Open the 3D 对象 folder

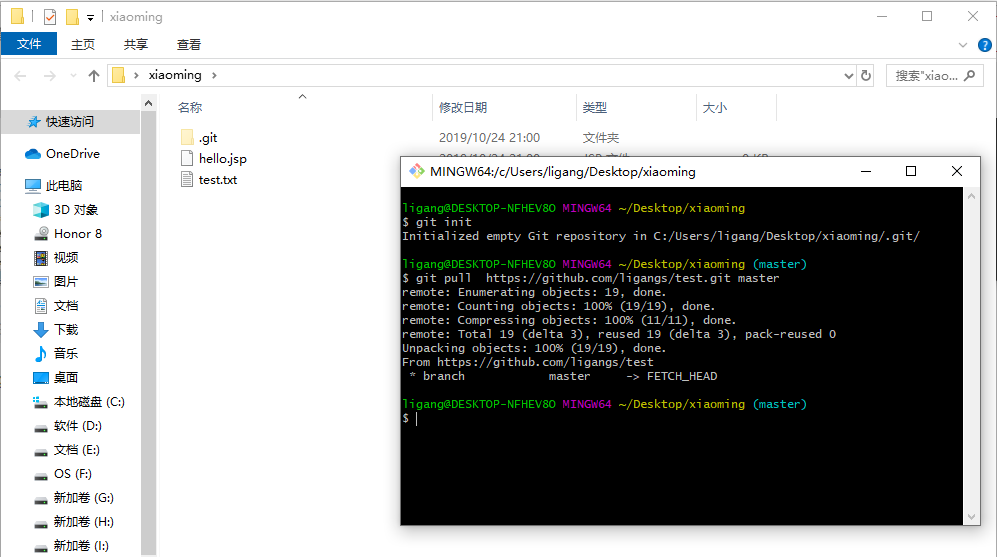click(x=76, y=209)
